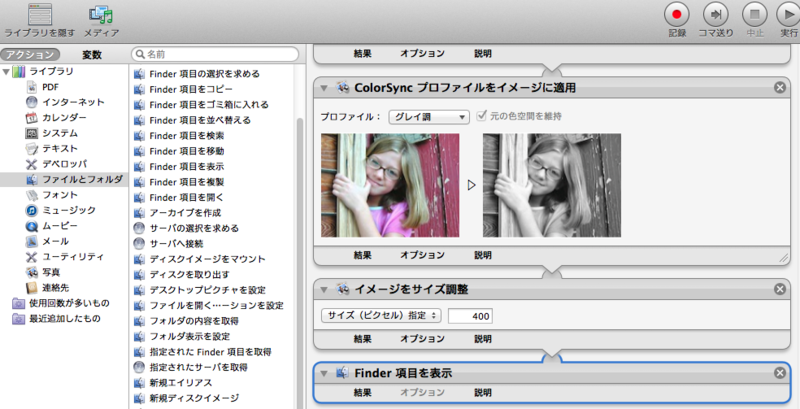Open the プロファイル グレイ調 dropdown
Image resolution: width=800 pixels, height=409 pixels.
coord(429,117)
